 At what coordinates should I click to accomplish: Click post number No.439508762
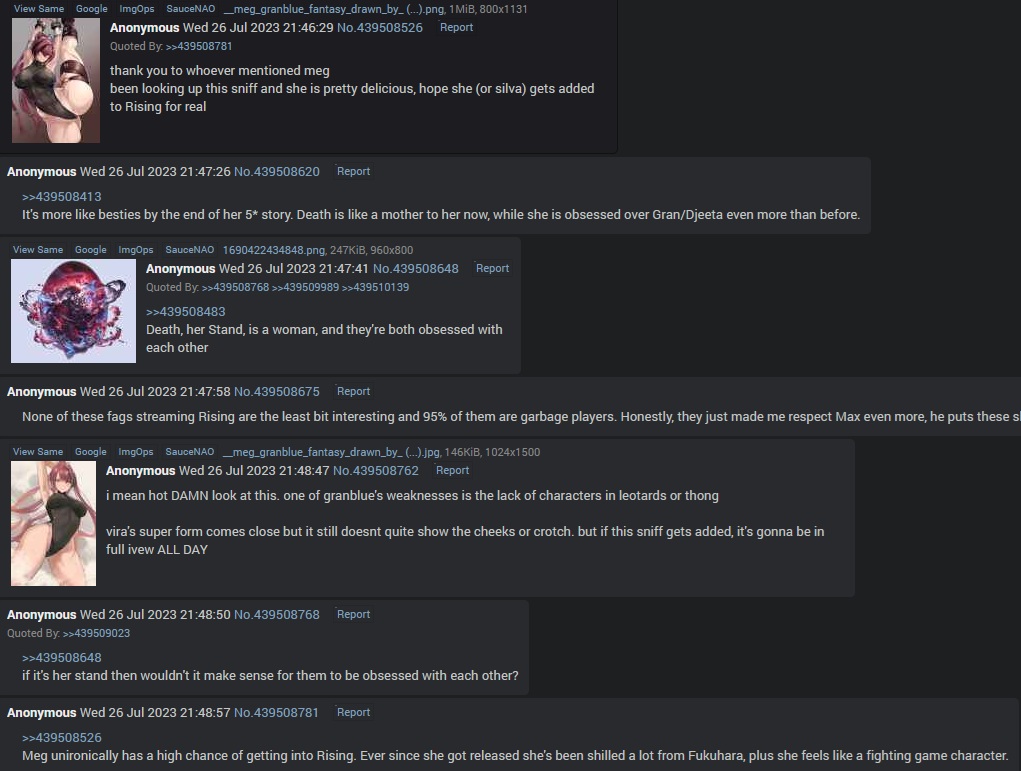[x=376, y=471]
